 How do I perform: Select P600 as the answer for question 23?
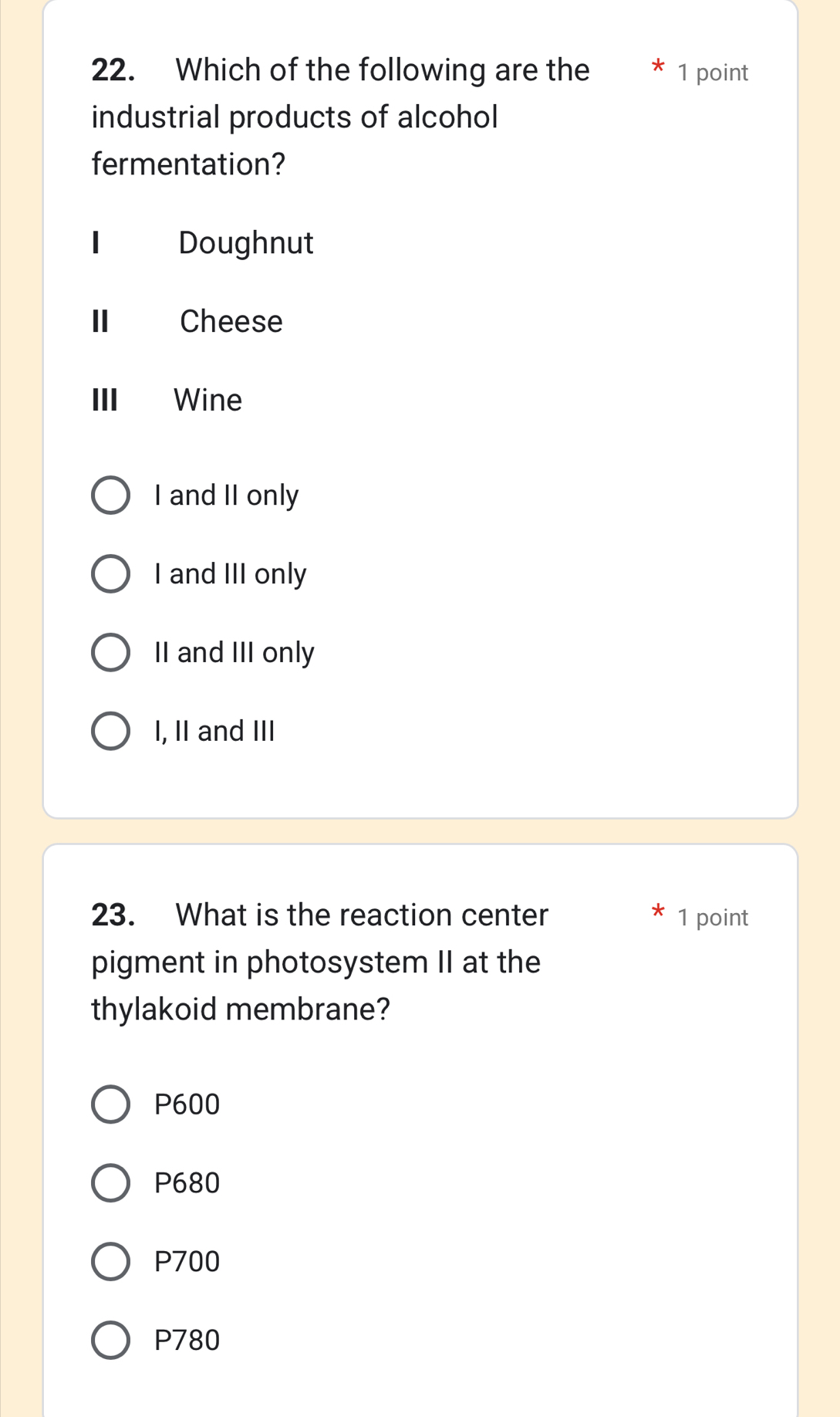(x=110, y=1104)
